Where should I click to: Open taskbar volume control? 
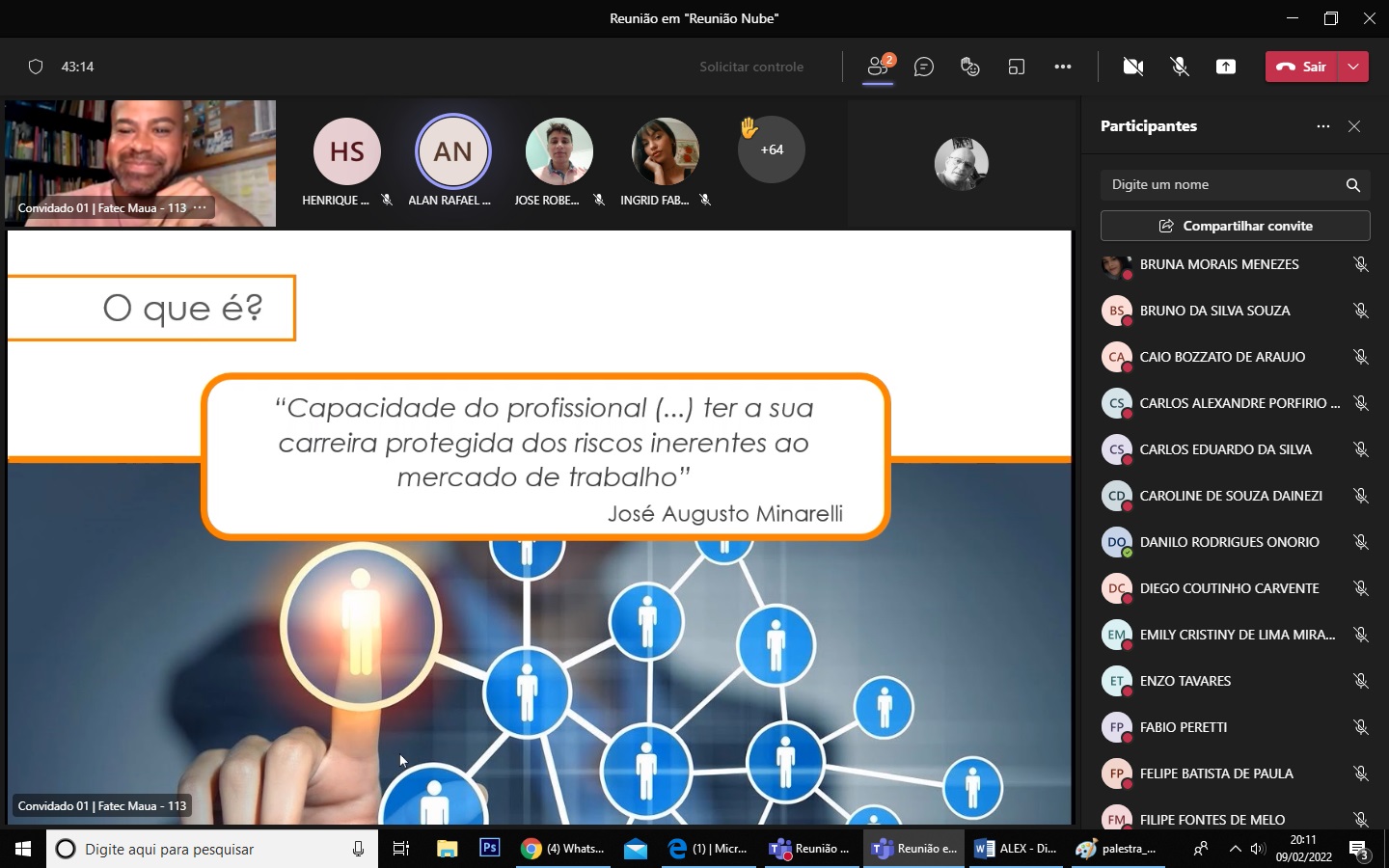click(1258, 849)
